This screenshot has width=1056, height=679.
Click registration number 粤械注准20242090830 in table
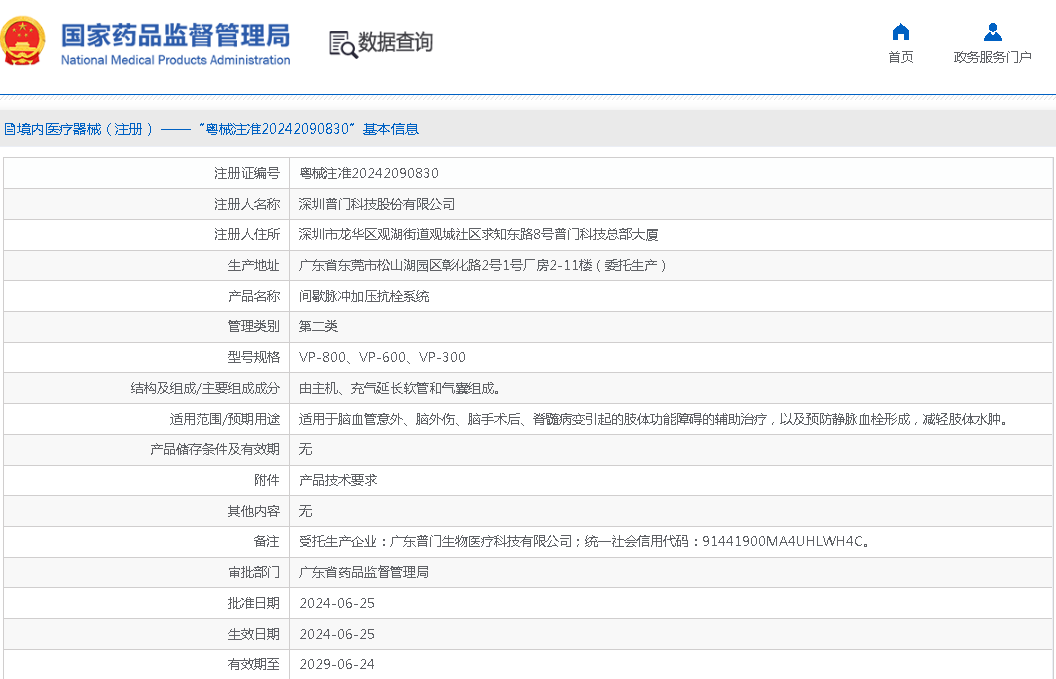(368, 173)
